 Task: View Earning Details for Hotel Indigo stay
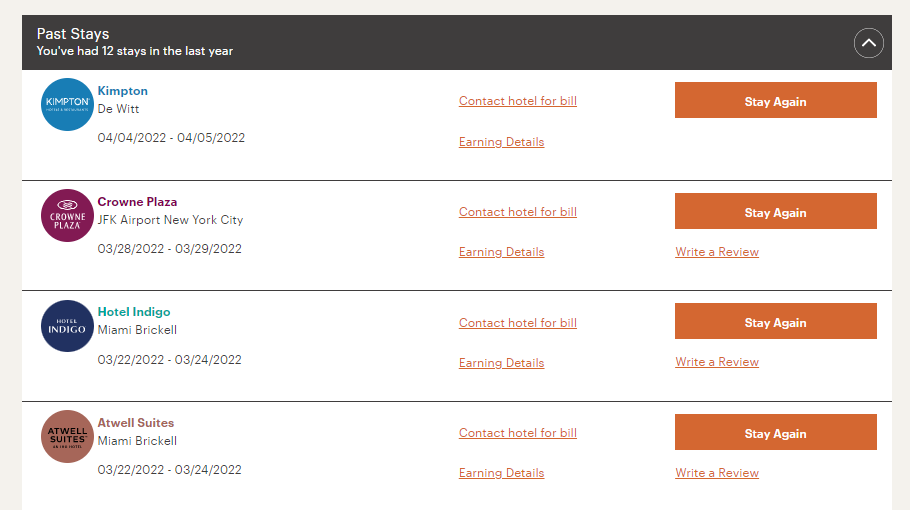pyautogui.click(x=501, y=363)
